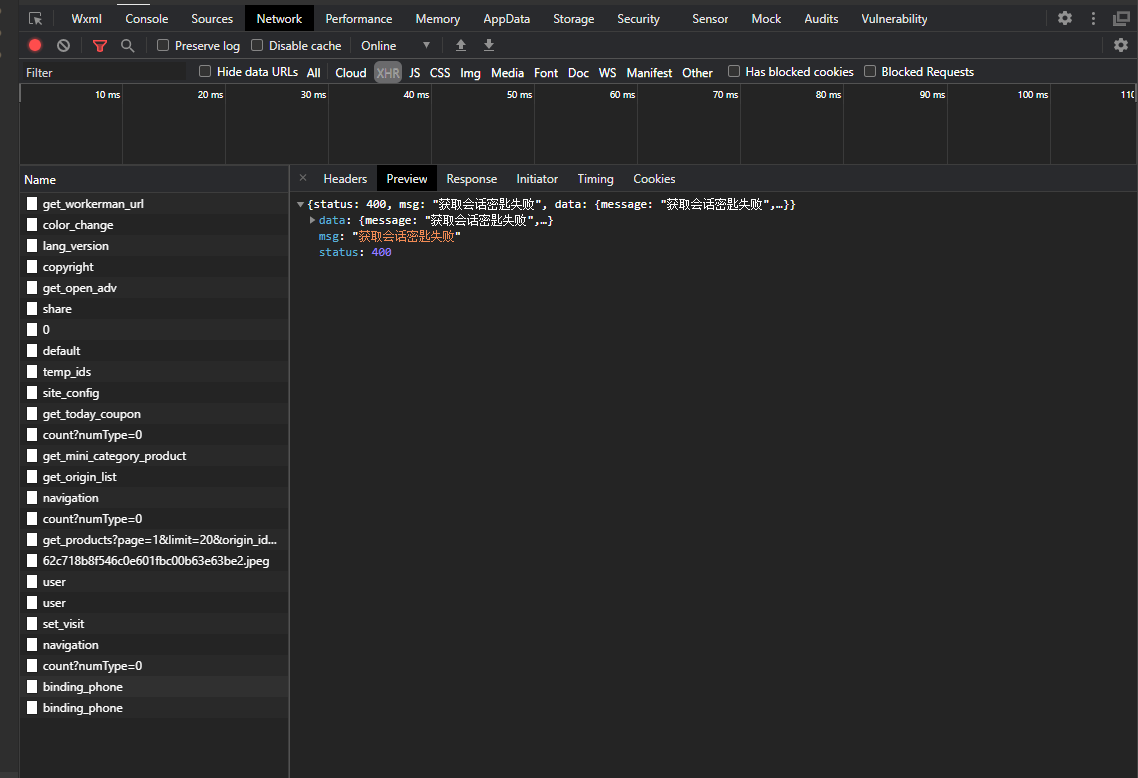Filter requests by CSS
This screenshot has width=1138, height=778.
(440, 73)
